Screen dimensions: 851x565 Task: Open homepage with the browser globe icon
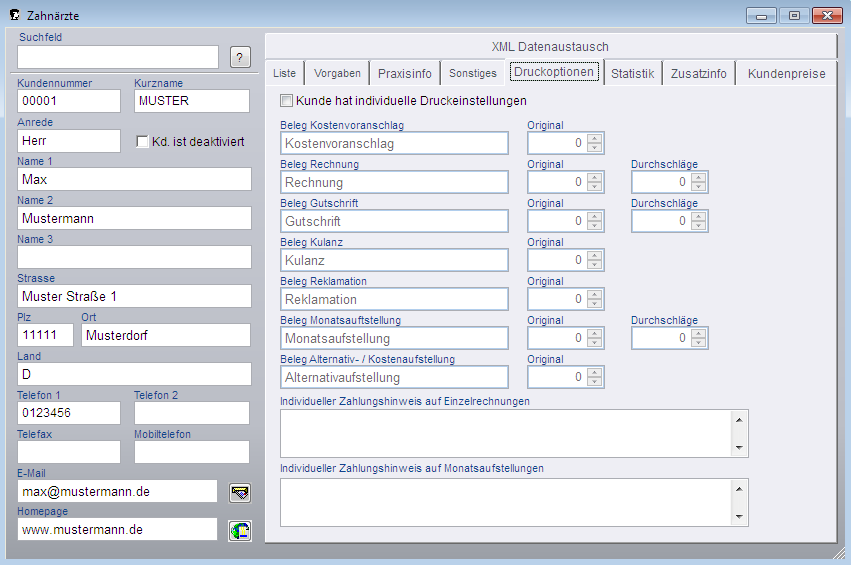click(x=240, y=530)
